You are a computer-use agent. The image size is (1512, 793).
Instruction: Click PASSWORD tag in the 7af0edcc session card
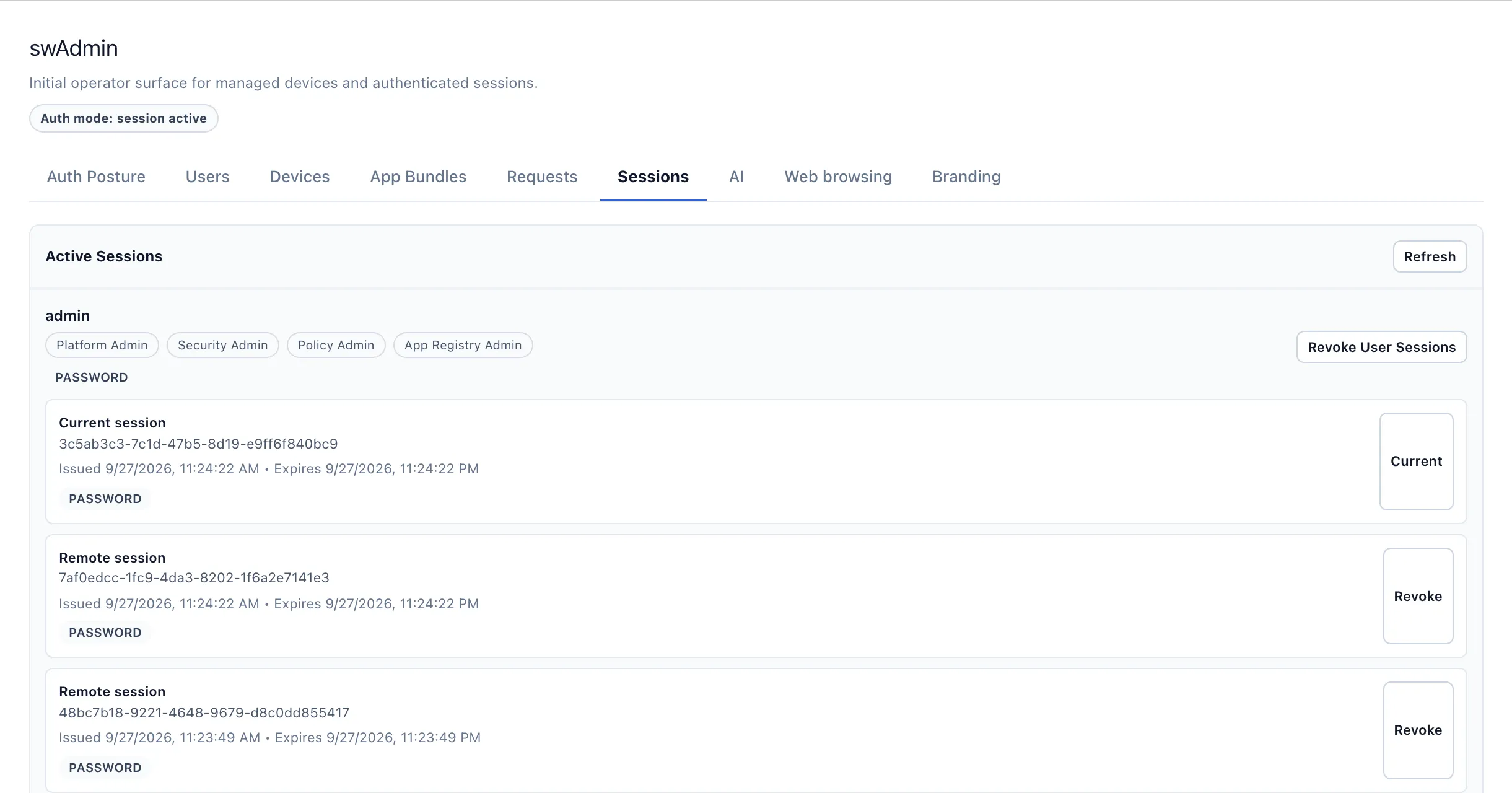click(x=105, y=633)
